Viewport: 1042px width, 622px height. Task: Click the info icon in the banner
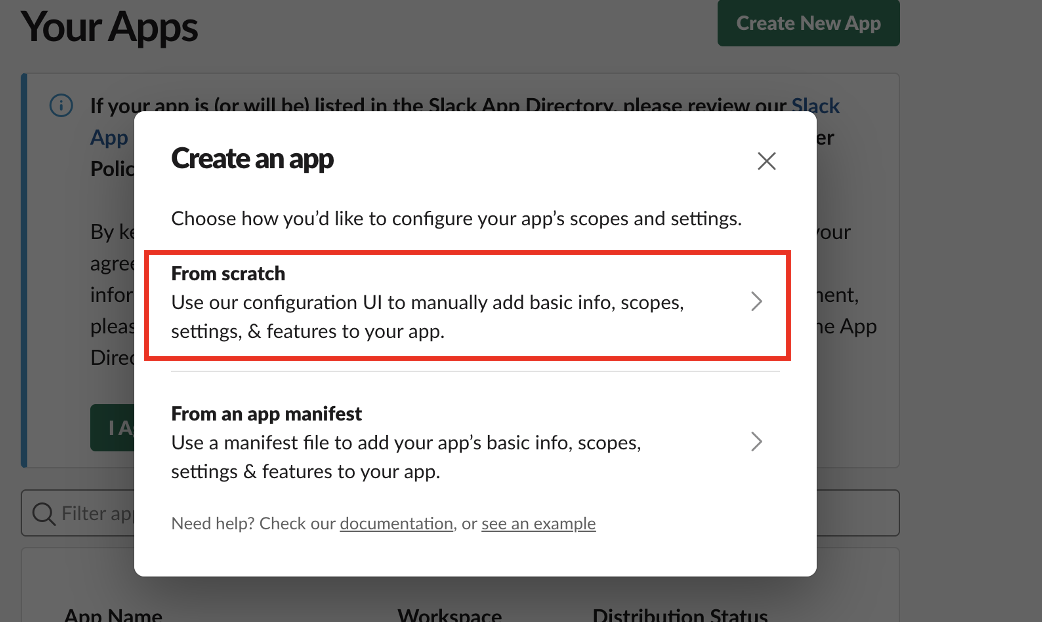pyautogui.click(x=61, y=106)
